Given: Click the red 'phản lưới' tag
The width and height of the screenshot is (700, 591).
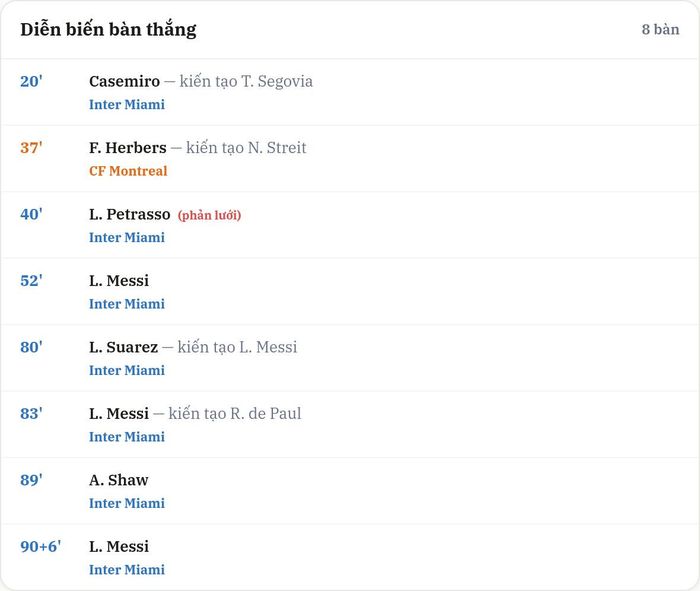Looking at the screenshot, I should (x=209, y=215).
